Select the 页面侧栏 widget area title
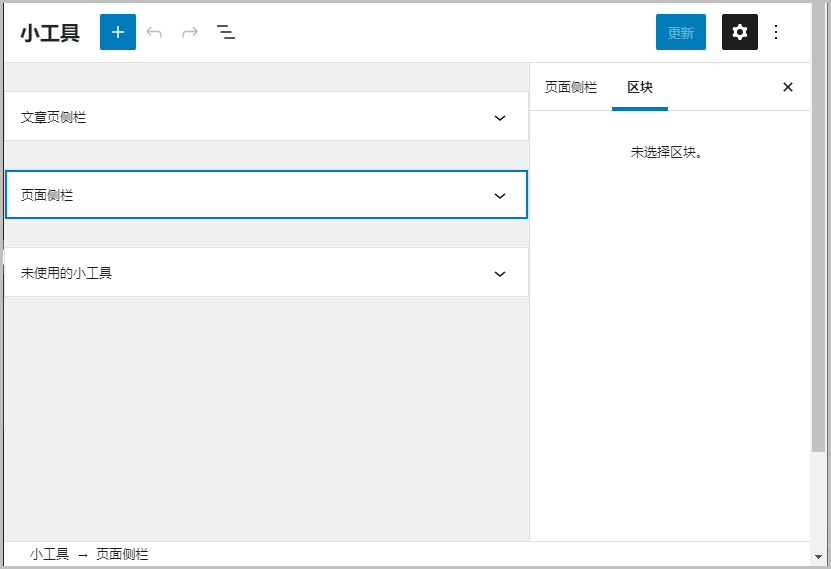831x569 pixels. pos(47,195)
